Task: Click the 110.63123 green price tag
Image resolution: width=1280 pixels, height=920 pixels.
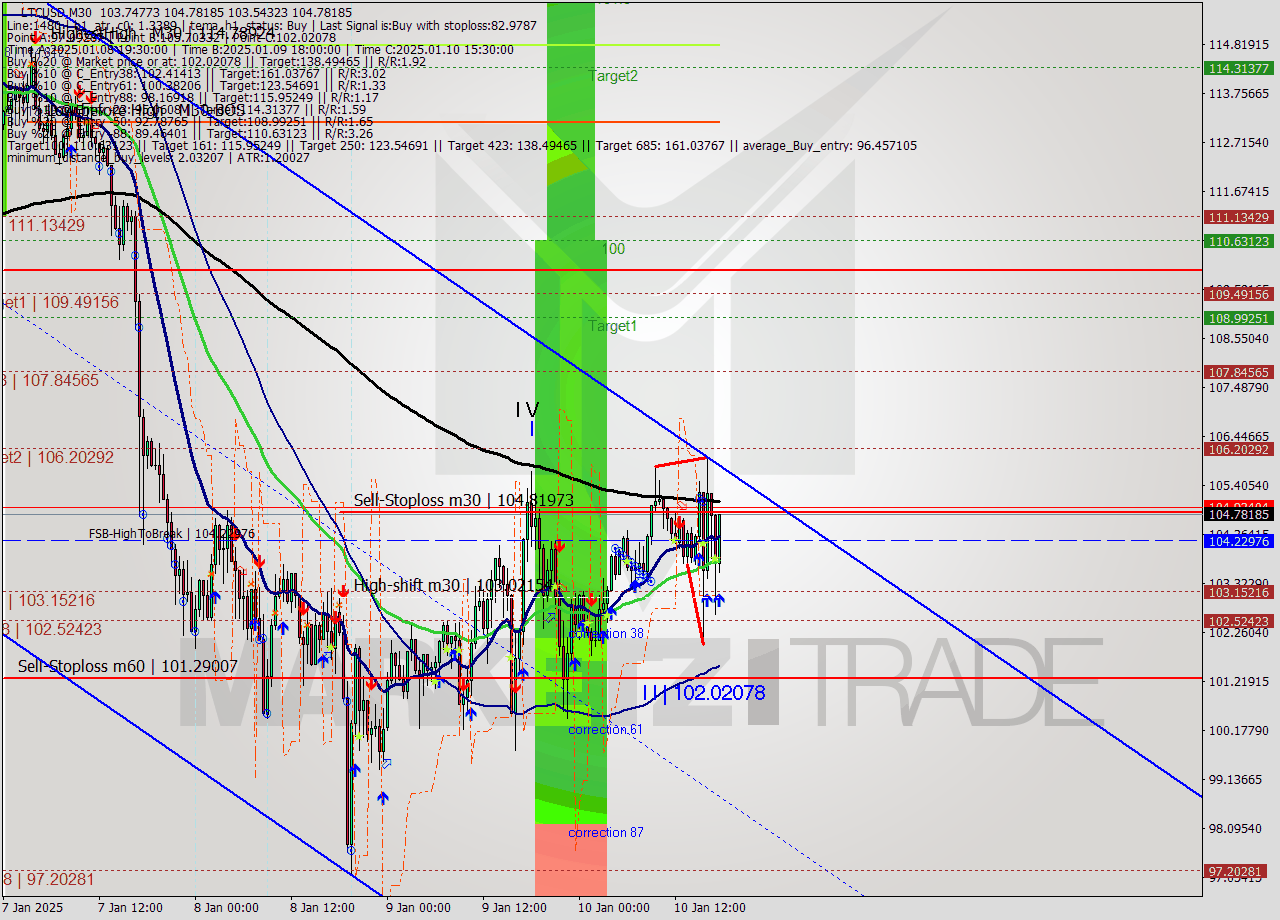Action: 1239,241
